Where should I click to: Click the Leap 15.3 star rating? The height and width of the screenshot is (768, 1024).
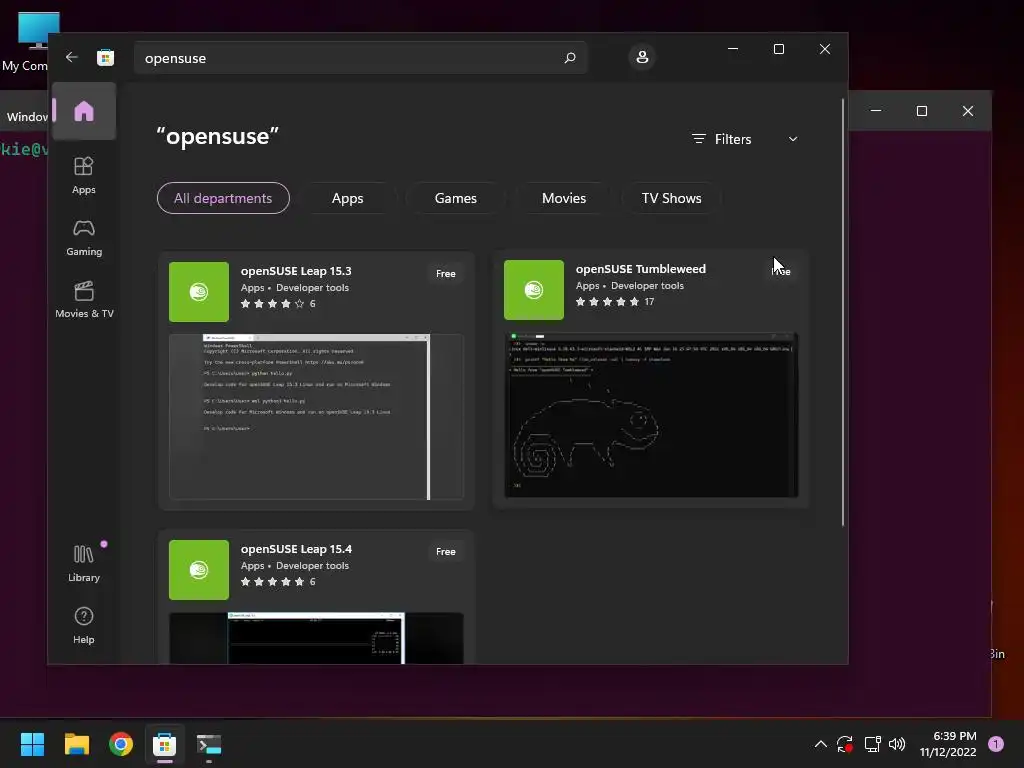coord(272,304)
